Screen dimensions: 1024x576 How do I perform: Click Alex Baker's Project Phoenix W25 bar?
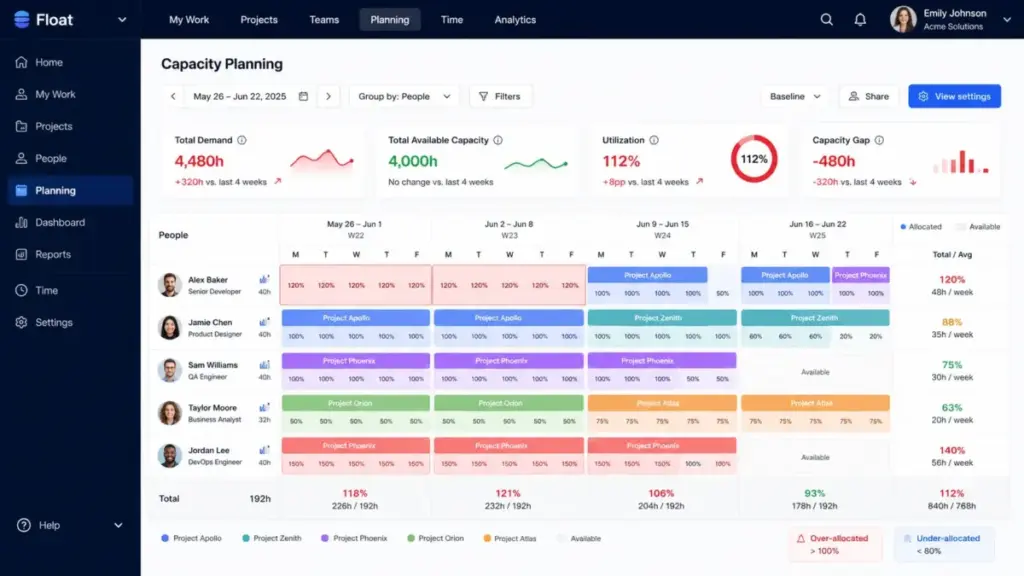coord(860,275)
